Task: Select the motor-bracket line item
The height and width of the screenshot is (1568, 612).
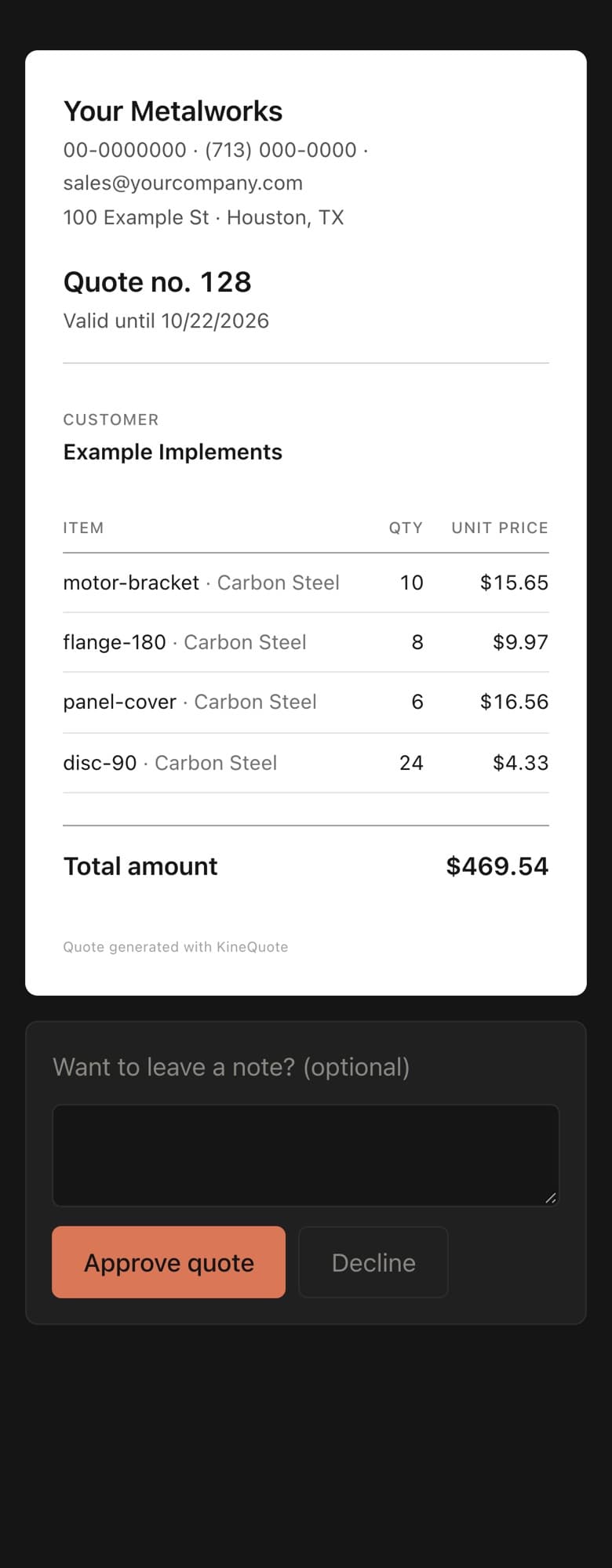Action: tap(306, 583)
